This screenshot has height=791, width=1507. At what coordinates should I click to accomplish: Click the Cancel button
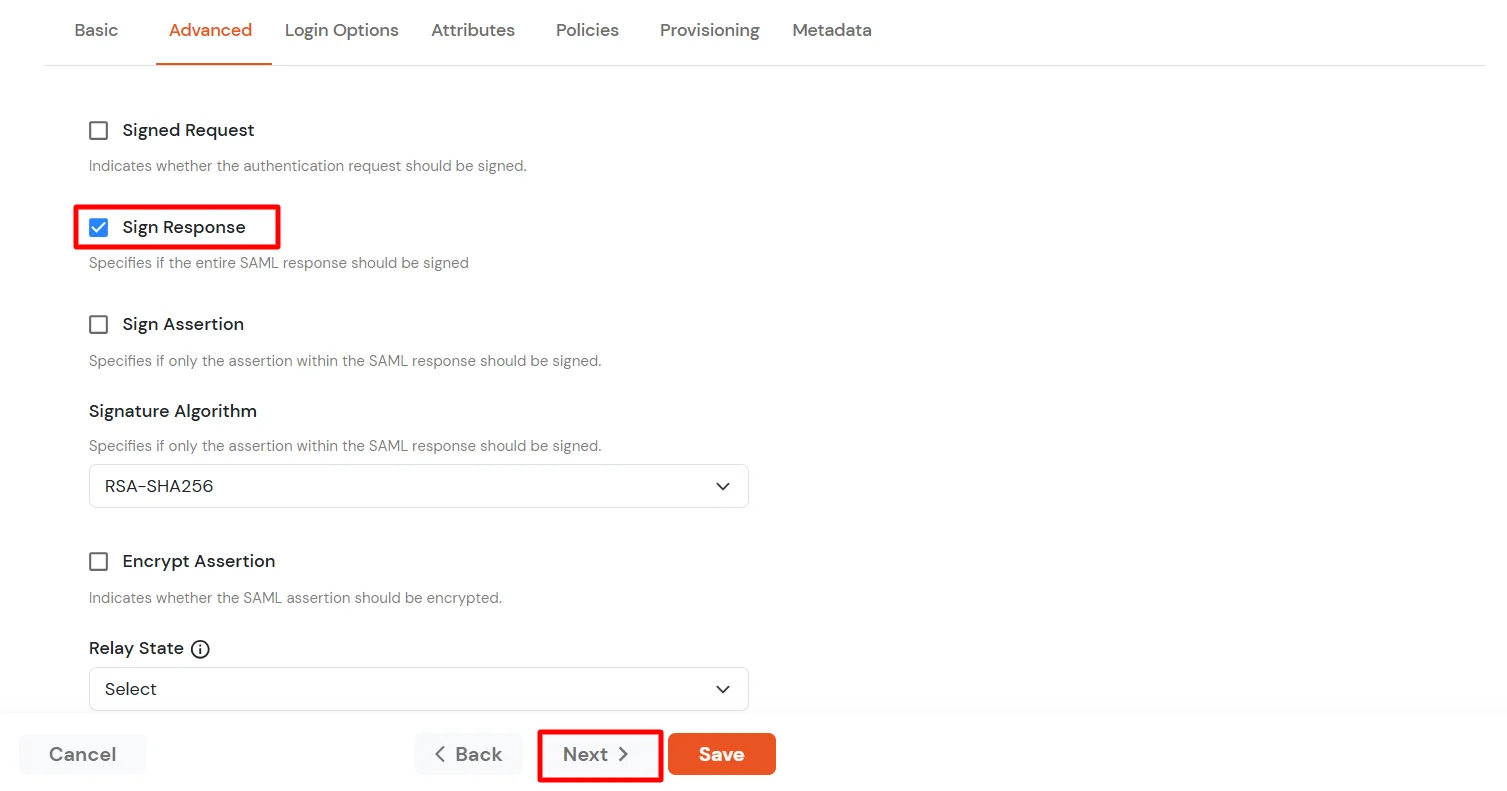click(82, 754)
